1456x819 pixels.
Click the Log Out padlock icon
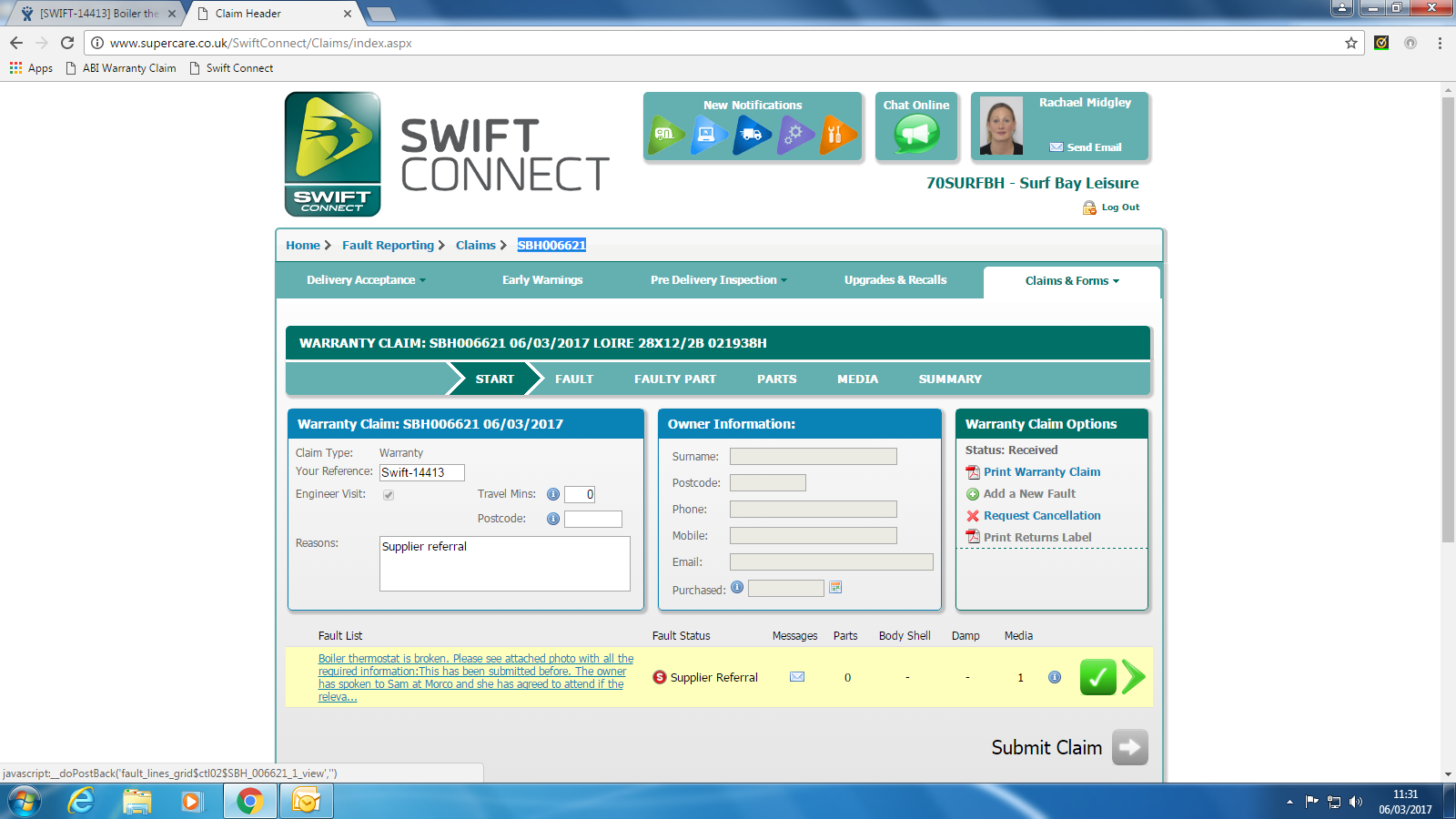[x=1089, y=207]
